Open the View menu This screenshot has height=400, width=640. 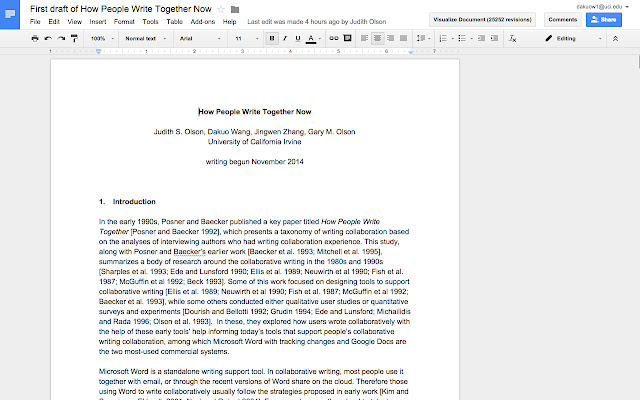(74, 22)
